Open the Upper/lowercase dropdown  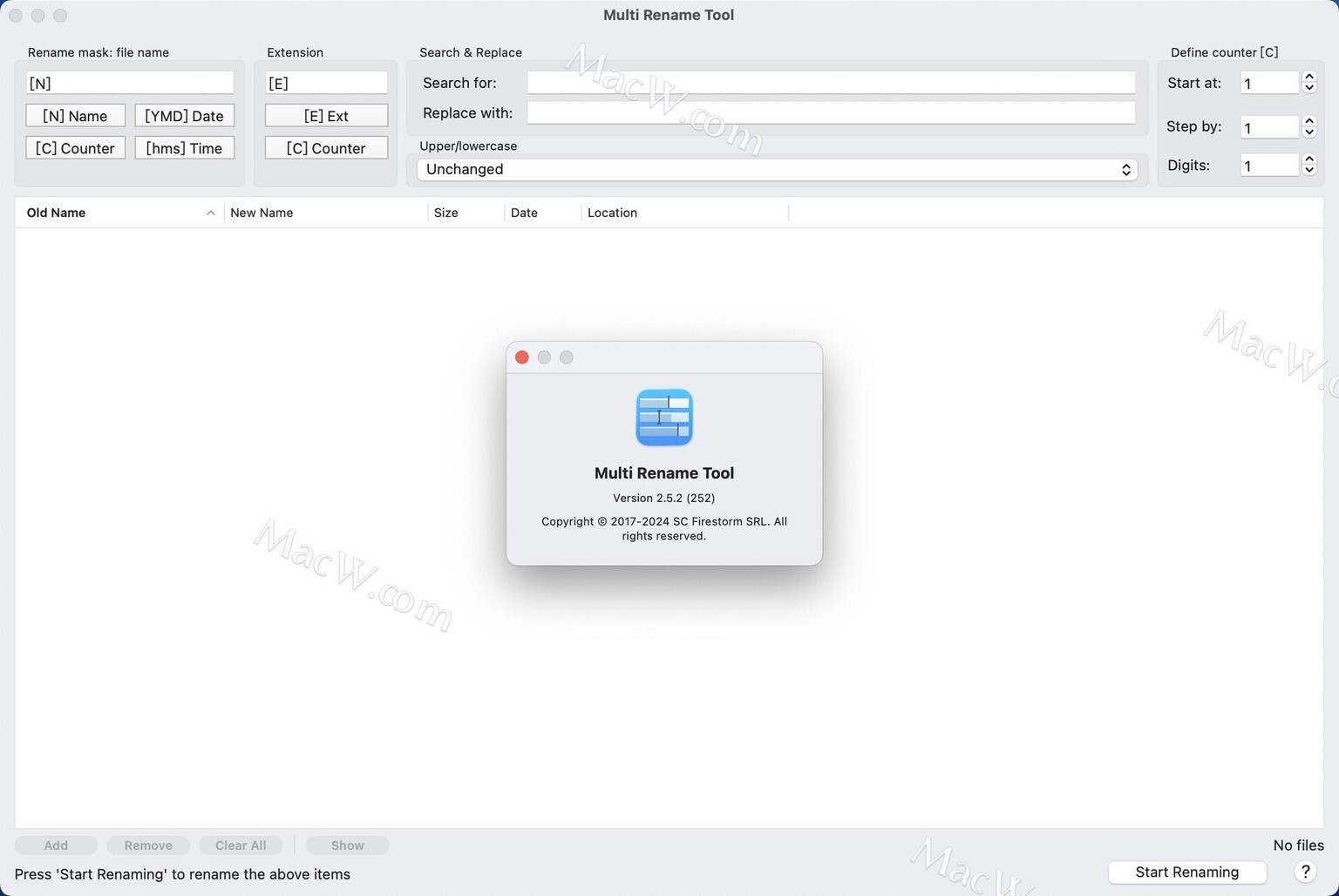coord(777,169)
